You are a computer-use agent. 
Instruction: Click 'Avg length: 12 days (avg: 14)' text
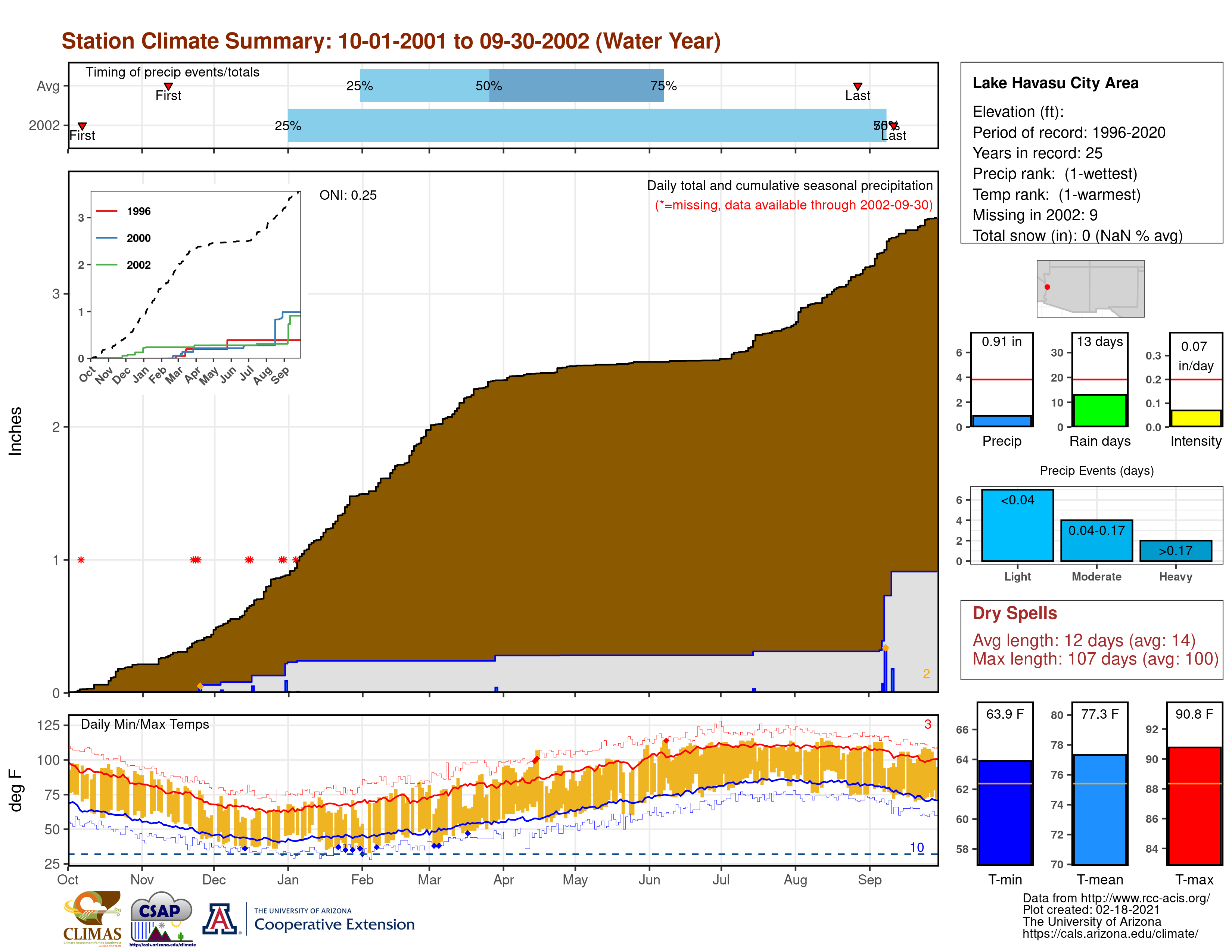(x=1084, y=641)
